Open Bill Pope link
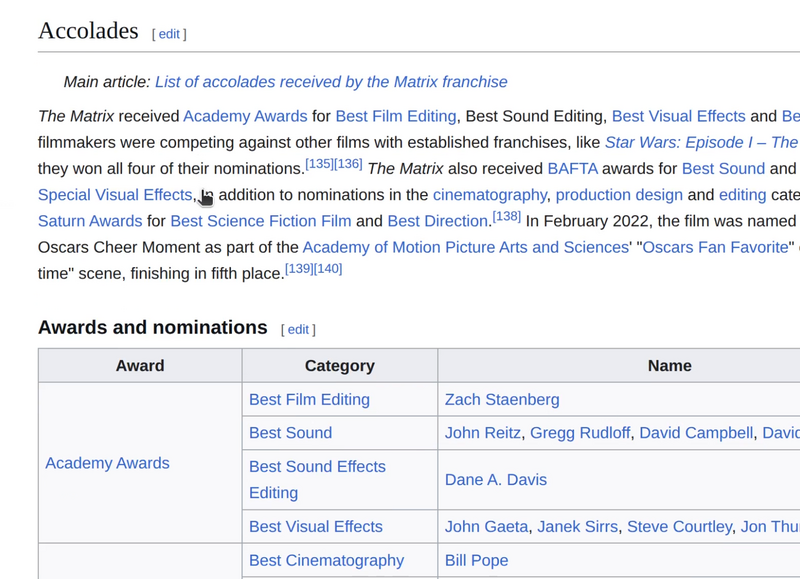The height and width of the screenshot is (579, 800). pyautogui.click(x=477, y=560)
